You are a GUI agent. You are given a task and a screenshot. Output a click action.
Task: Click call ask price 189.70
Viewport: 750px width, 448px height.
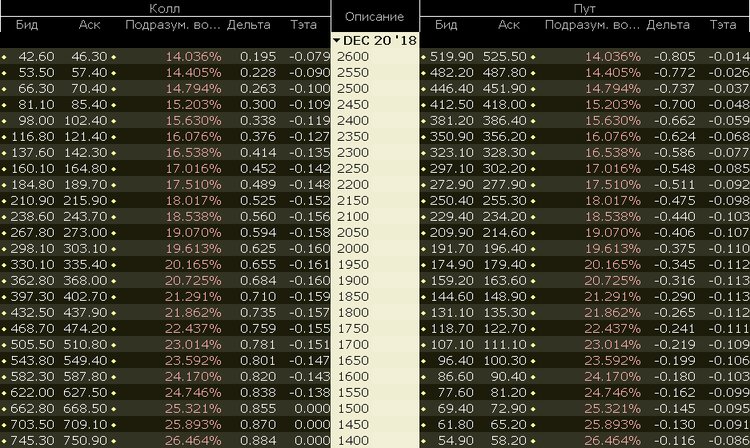tap(86, 185)
